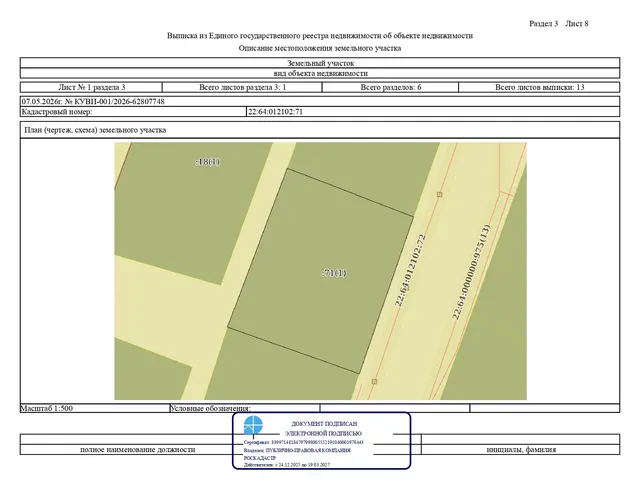640x495 pixels.
Task: Click the 'Условные обозначения:' cell
Action: [245, 408]
